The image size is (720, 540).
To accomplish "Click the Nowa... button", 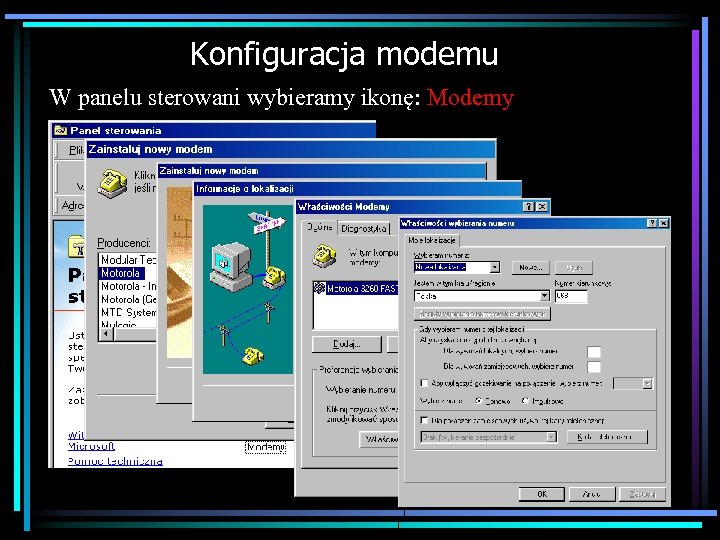I will pyautogui.click(x=530, y=267).
